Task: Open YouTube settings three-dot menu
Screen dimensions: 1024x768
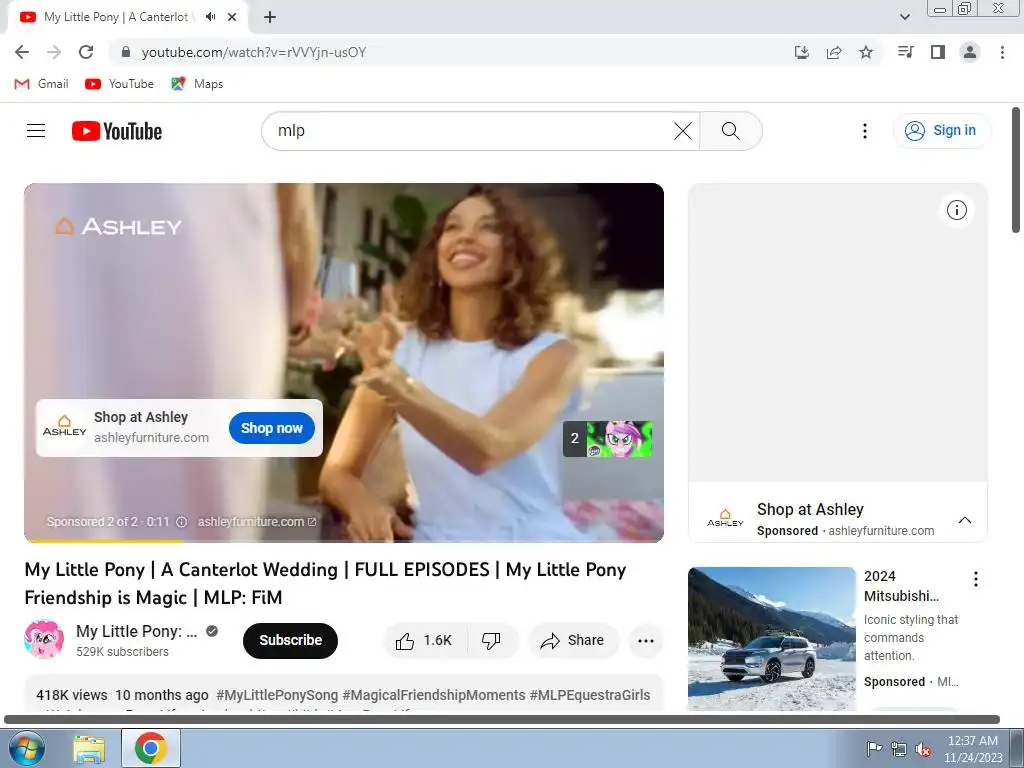Action: pyautogui.click(x=865, y=131)
